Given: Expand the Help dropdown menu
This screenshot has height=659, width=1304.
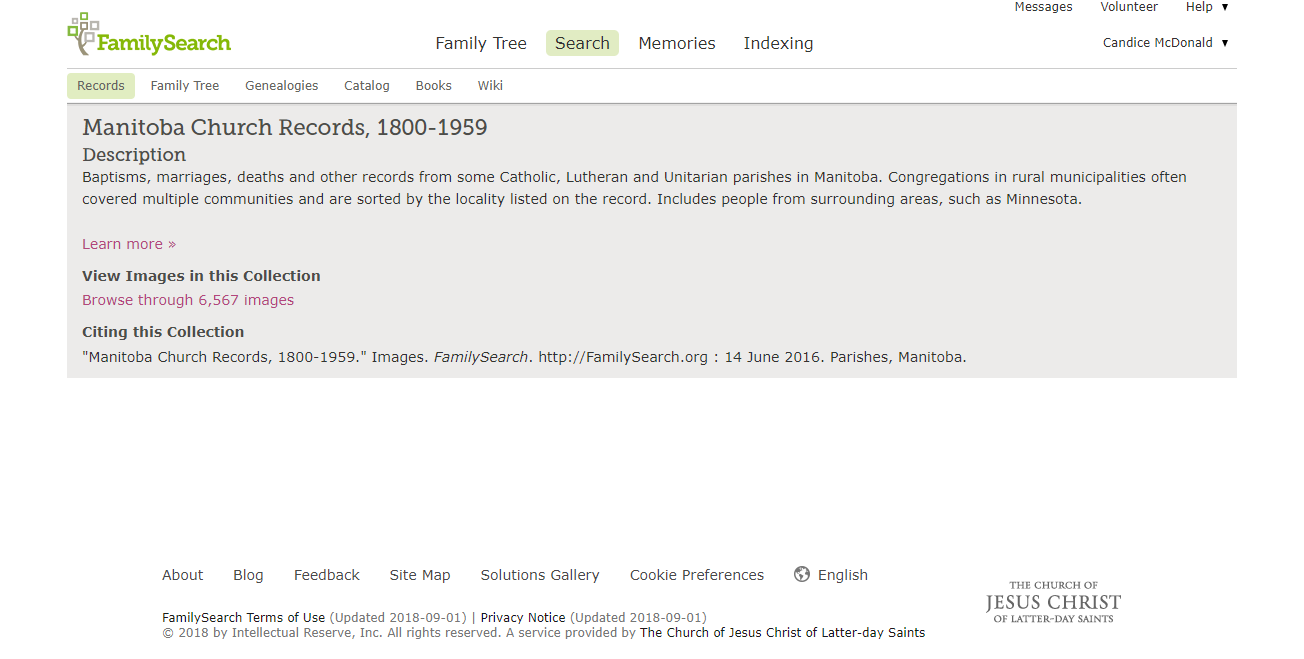Looking at the screenshot, I should 1206,7.
